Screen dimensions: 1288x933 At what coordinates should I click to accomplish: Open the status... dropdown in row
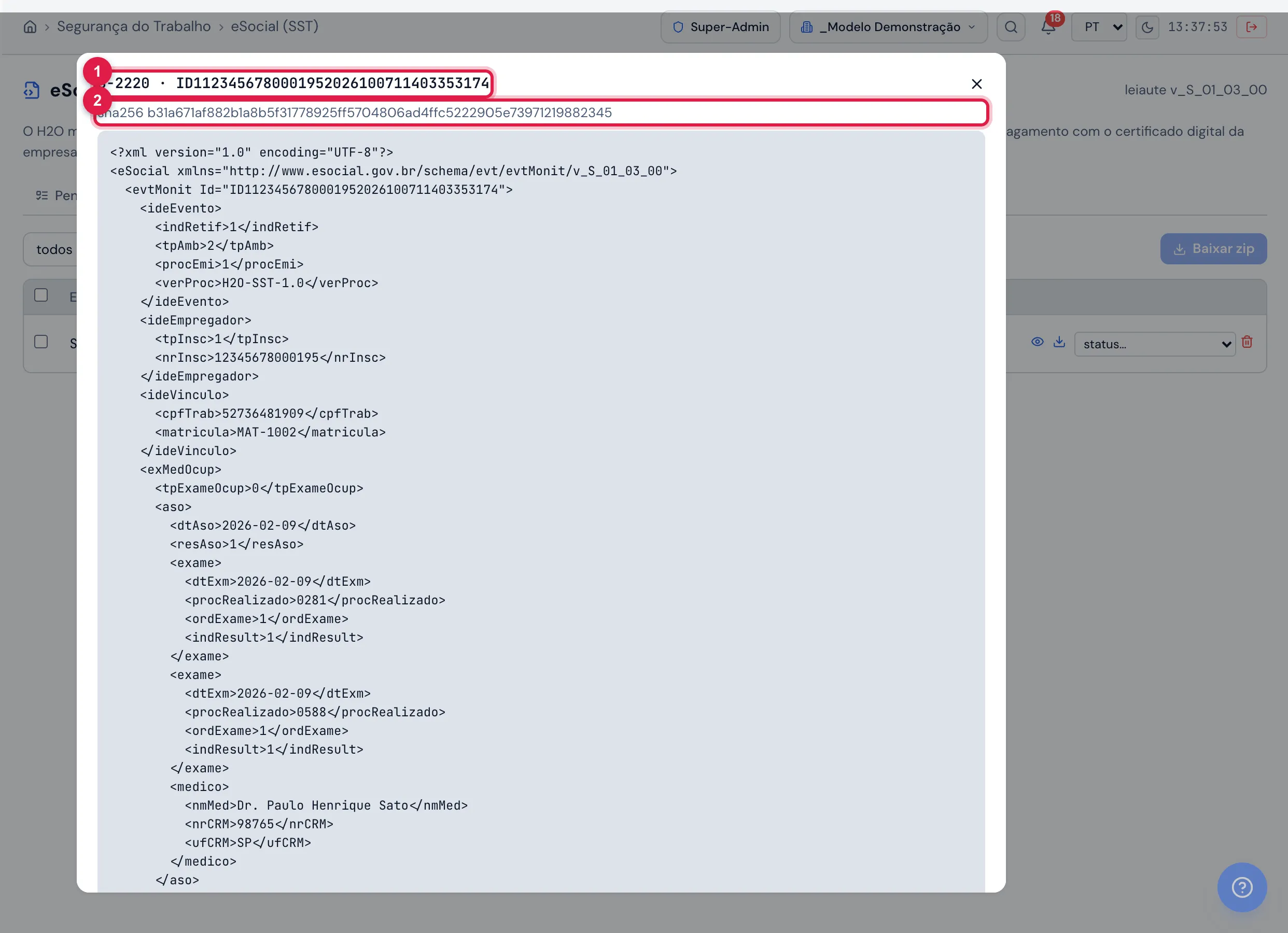click(x=1155, y=344)
